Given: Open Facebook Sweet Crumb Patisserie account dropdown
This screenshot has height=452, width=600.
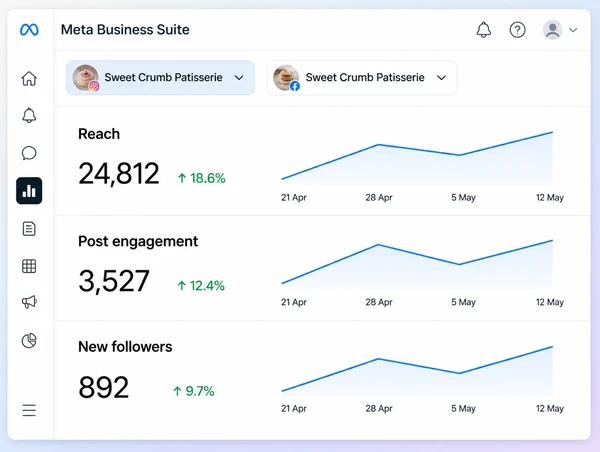Looking at the screenshot, I should click(362, 77).
